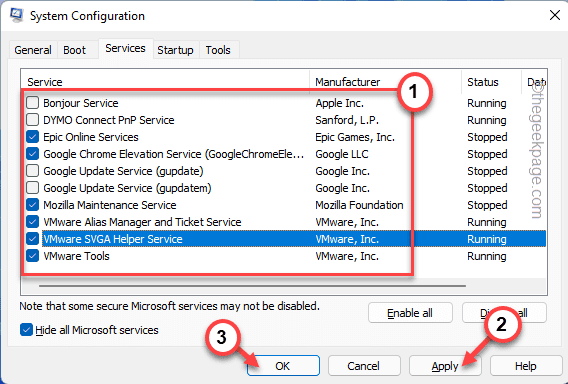The height and width of the screenshot is (384, 568).
Task: Switch to the Boot tab
Action: (x=75, y=50)
